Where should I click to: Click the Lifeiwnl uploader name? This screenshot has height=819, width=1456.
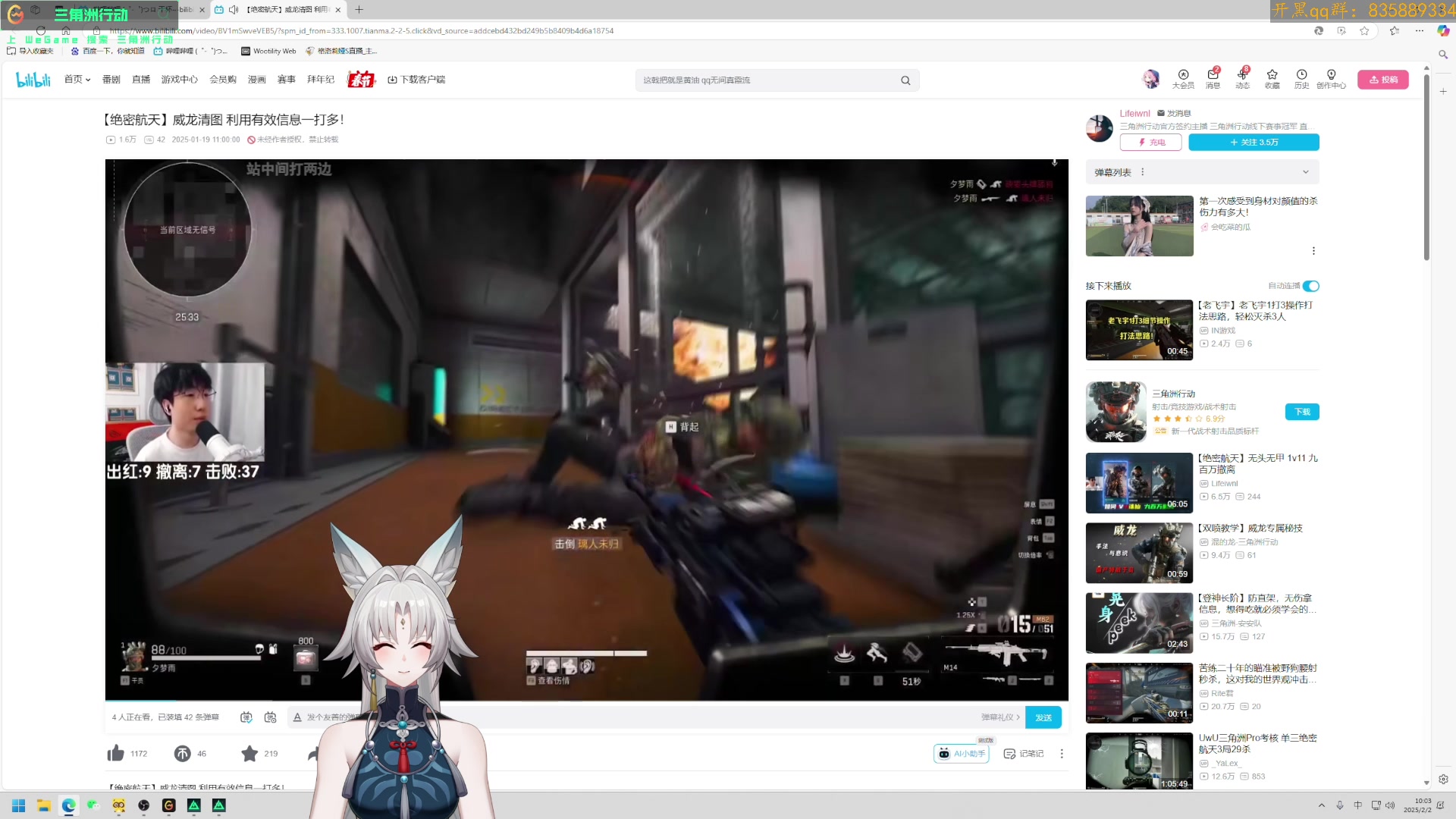tap(1134, 114)
